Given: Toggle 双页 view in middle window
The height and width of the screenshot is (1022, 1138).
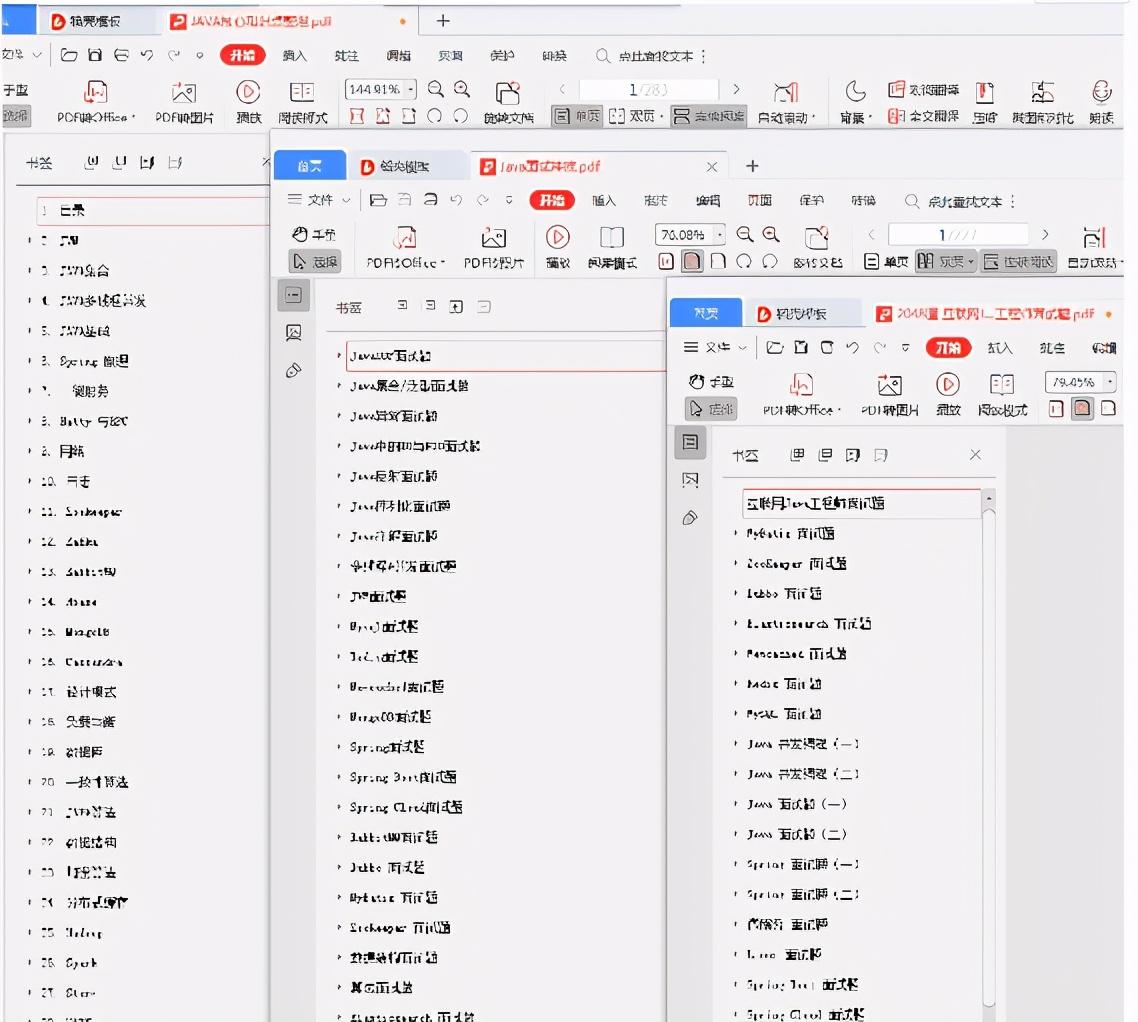Looking at the screenshot, I should pyautogui.click(x=945, y=262).
